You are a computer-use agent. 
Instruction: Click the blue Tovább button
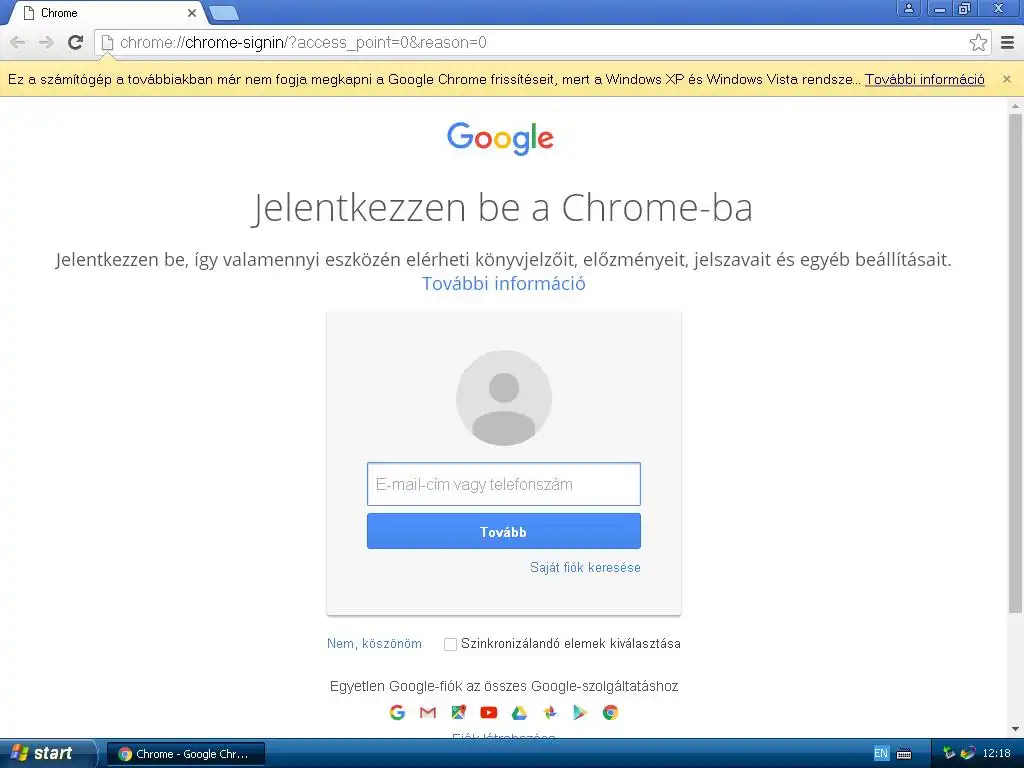(504, 531)
